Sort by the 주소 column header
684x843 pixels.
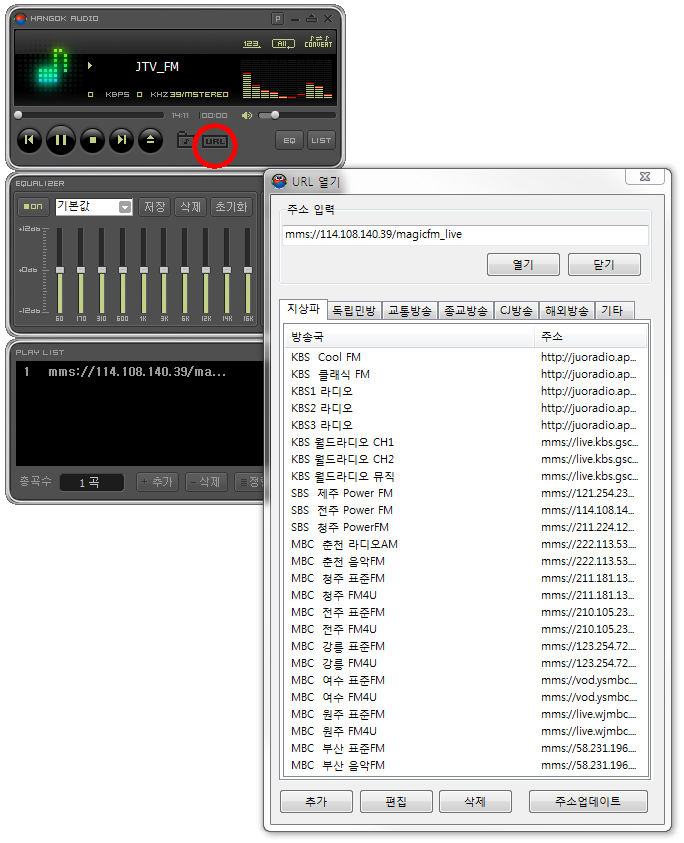tap(591, 337)
